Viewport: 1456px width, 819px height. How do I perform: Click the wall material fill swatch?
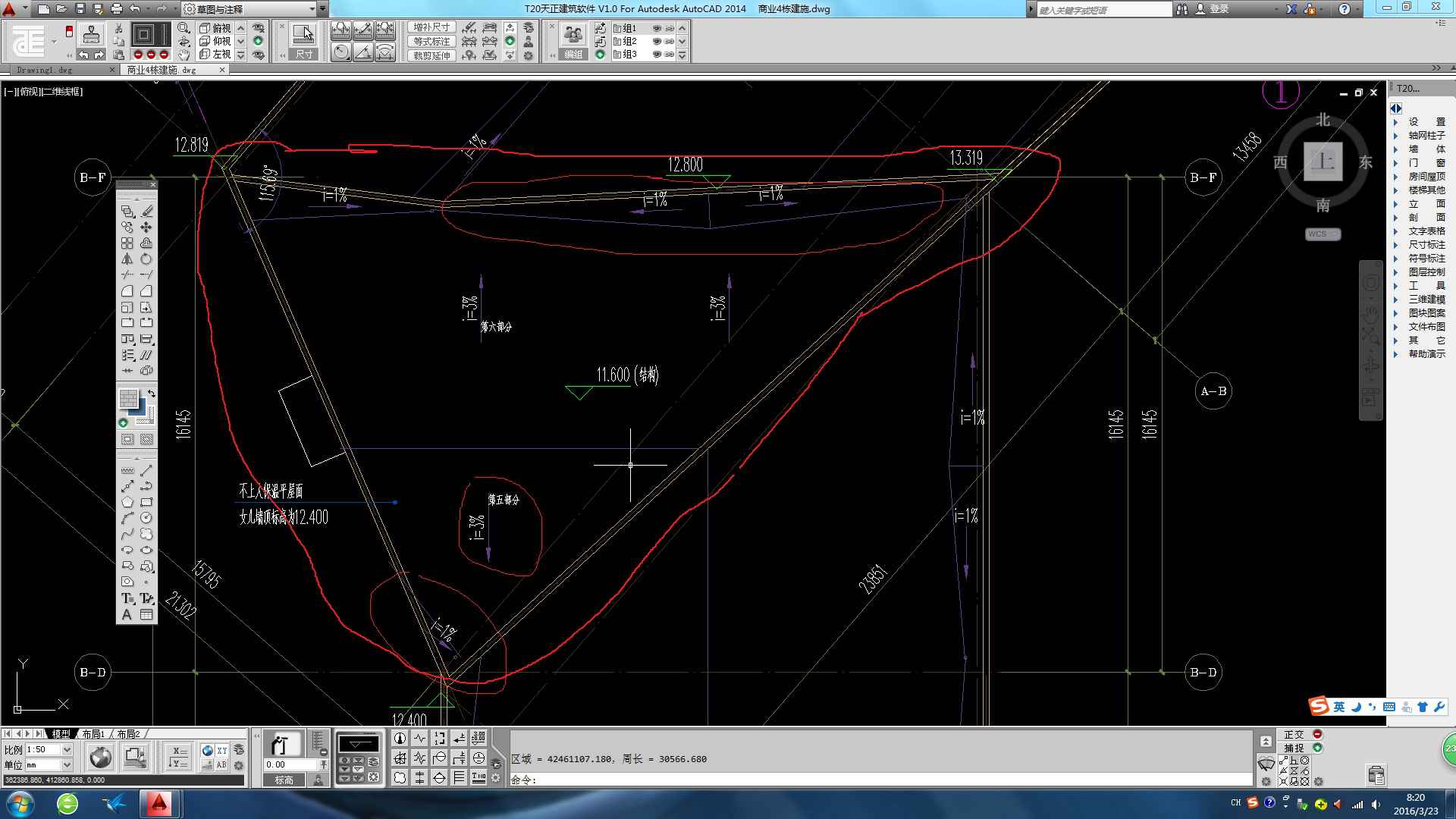point(129,399)
